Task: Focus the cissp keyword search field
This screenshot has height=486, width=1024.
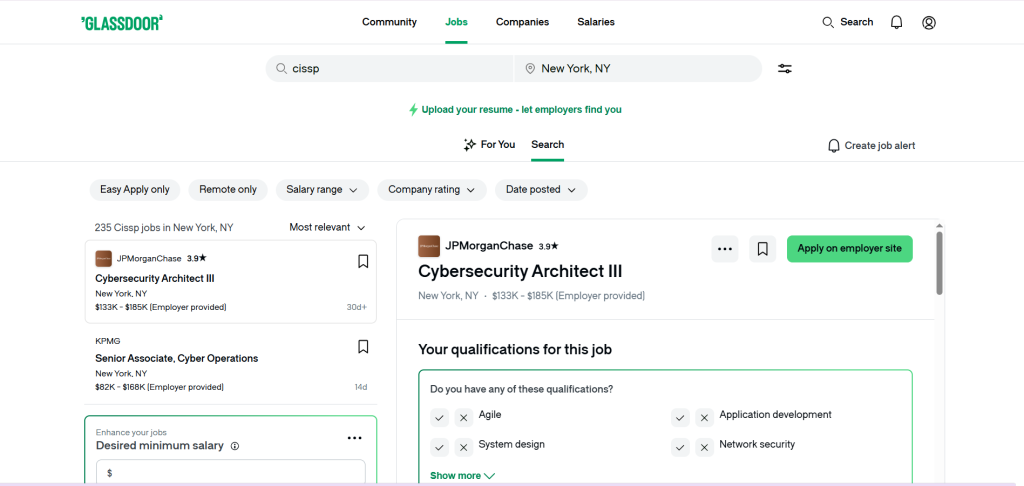Action: coord(389,69)
